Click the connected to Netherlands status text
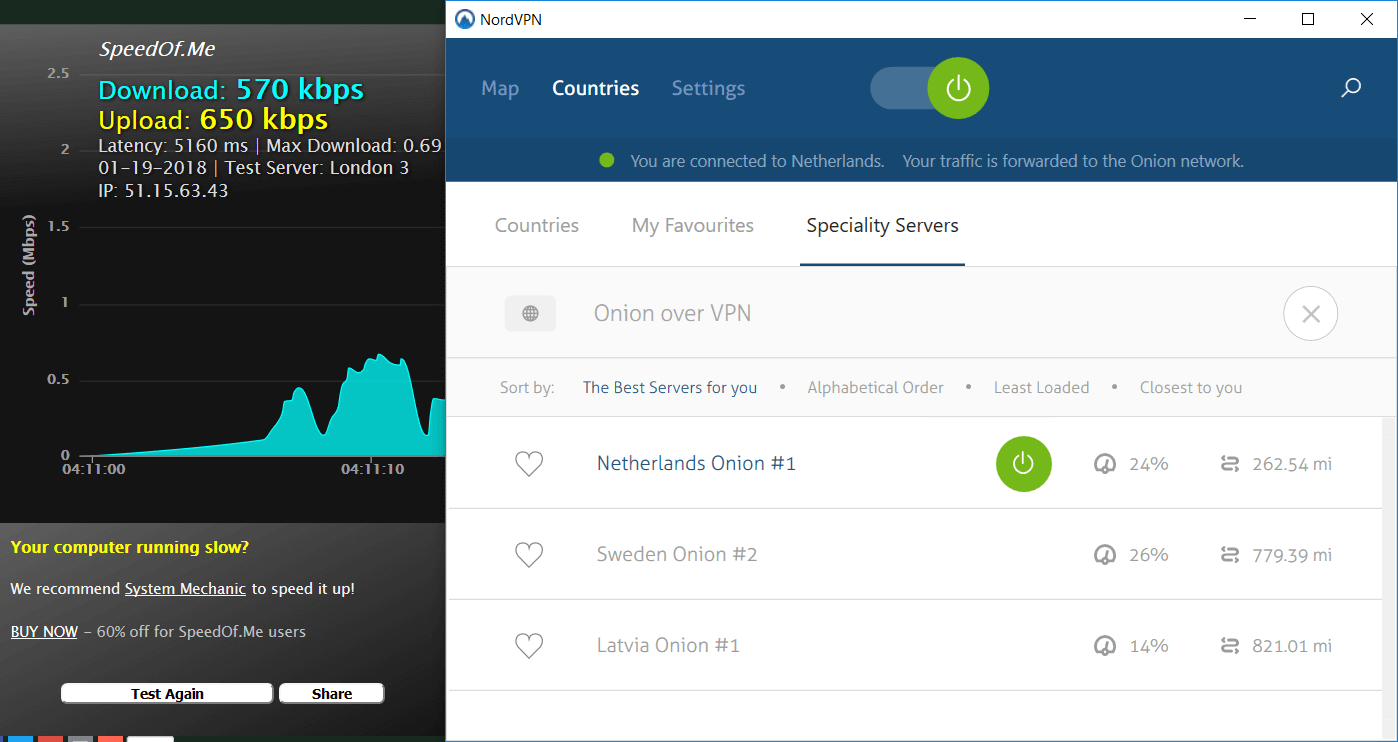 pyautogui.click(x=757, y=161)
